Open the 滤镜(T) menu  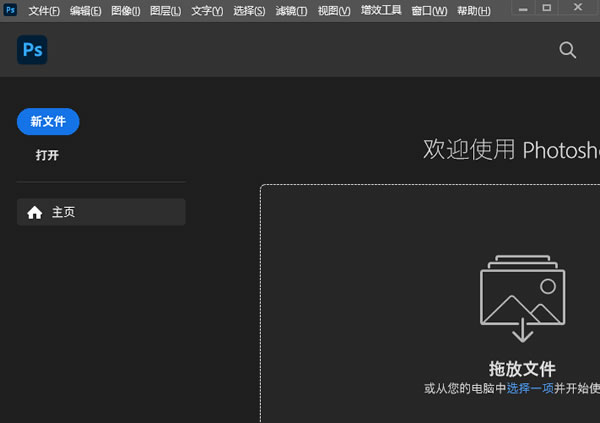point(291,11)
